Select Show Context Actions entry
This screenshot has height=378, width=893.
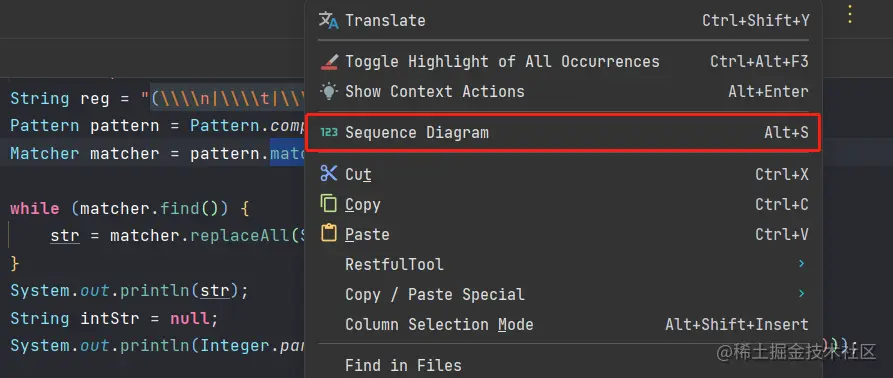pos(563,91)
